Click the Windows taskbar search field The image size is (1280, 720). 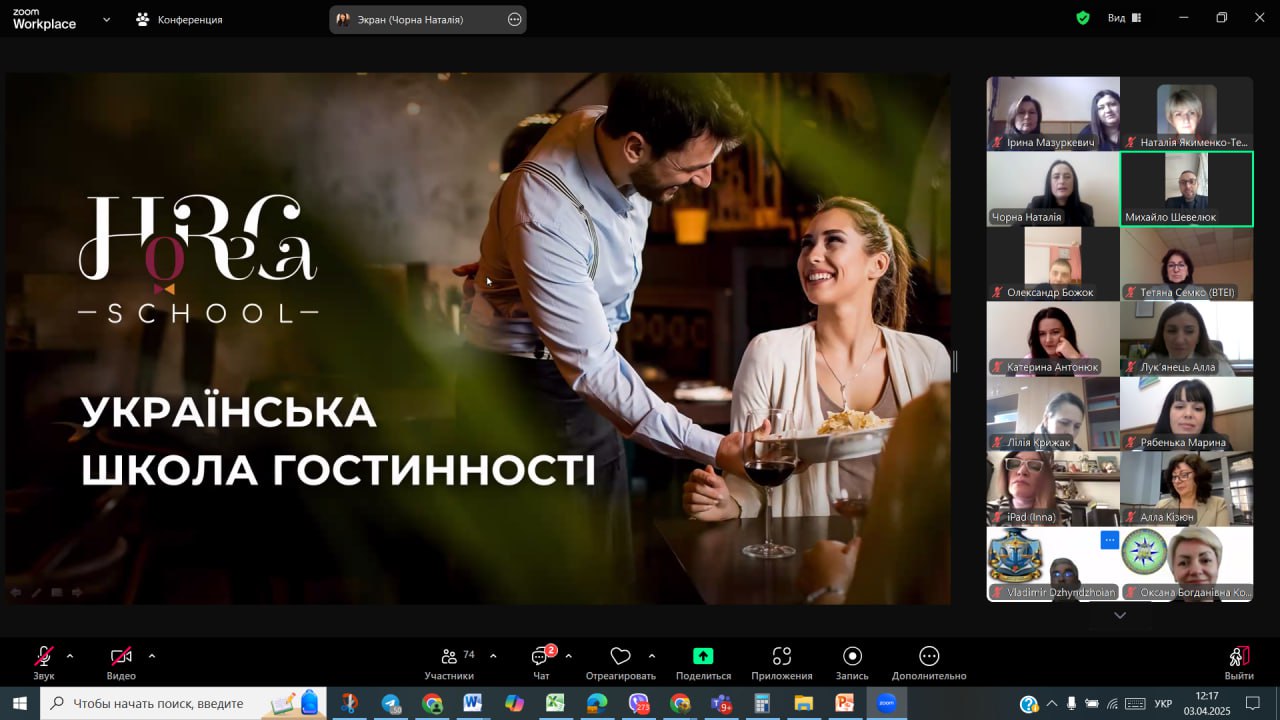[158, 703]
